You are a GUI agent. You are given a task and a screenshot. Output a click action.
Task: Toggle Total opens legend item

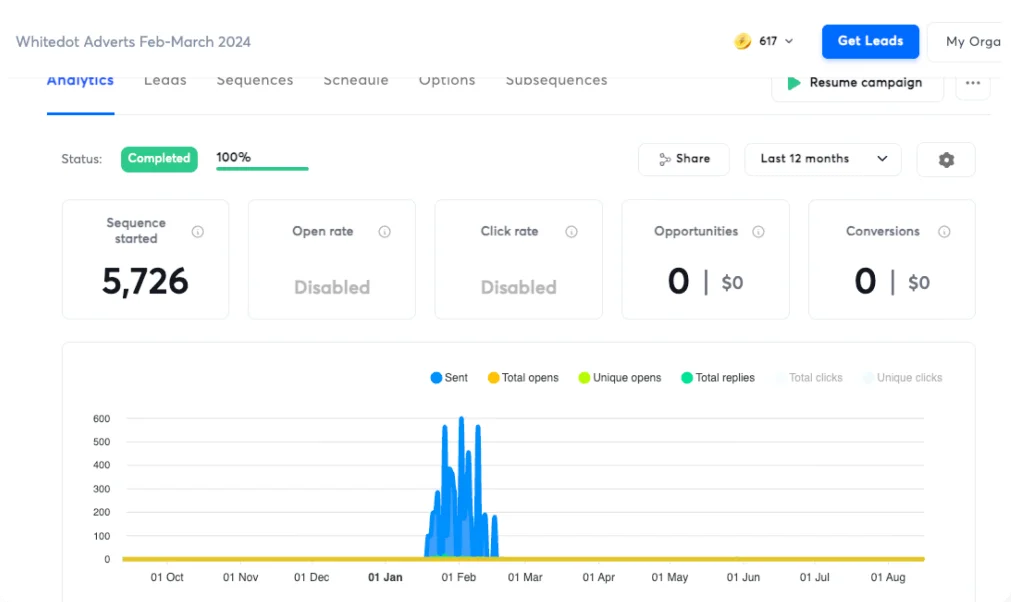coord(522,378)
